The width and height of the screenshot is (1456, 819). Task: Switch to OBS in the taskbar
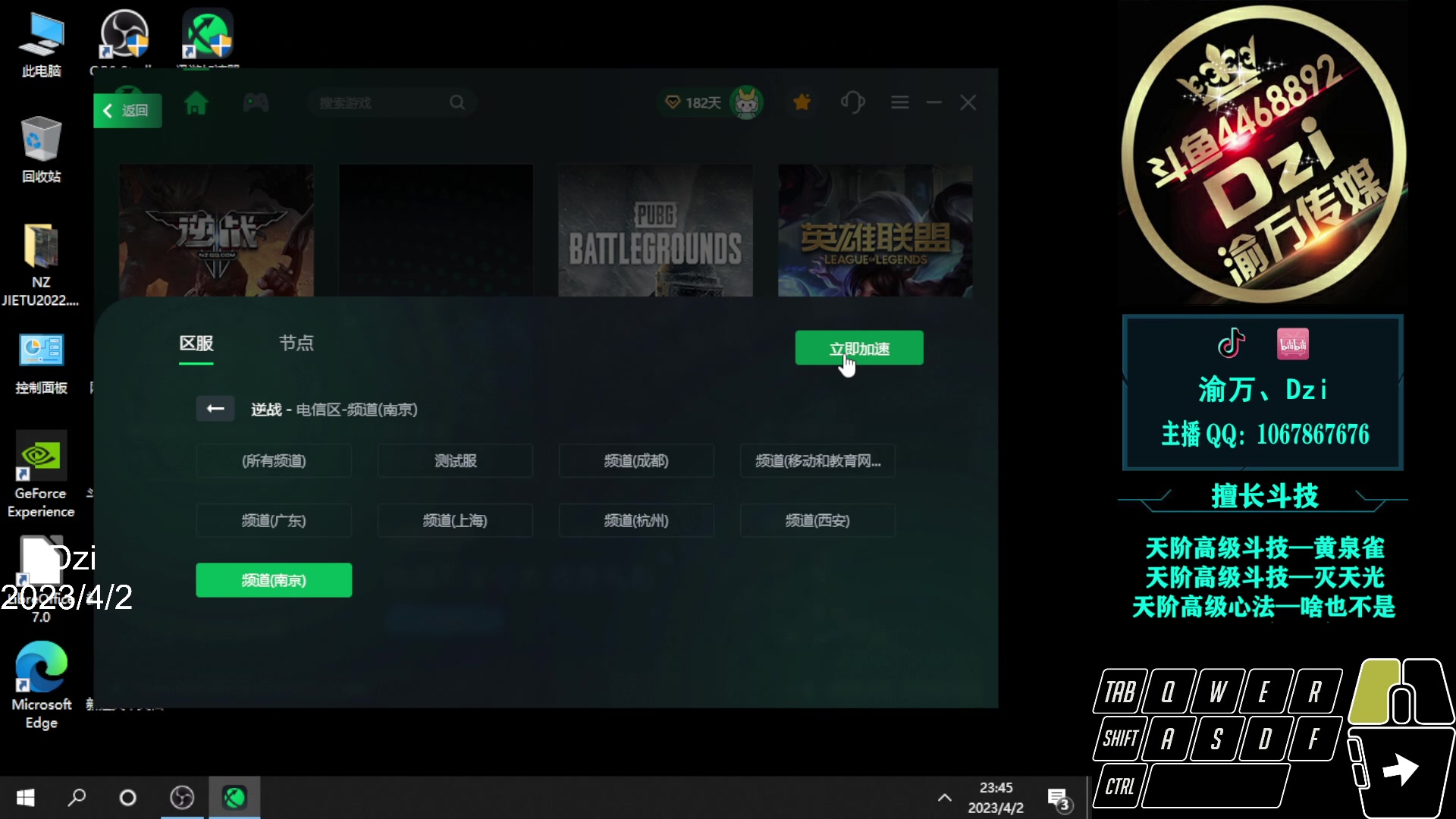(182, 798)
